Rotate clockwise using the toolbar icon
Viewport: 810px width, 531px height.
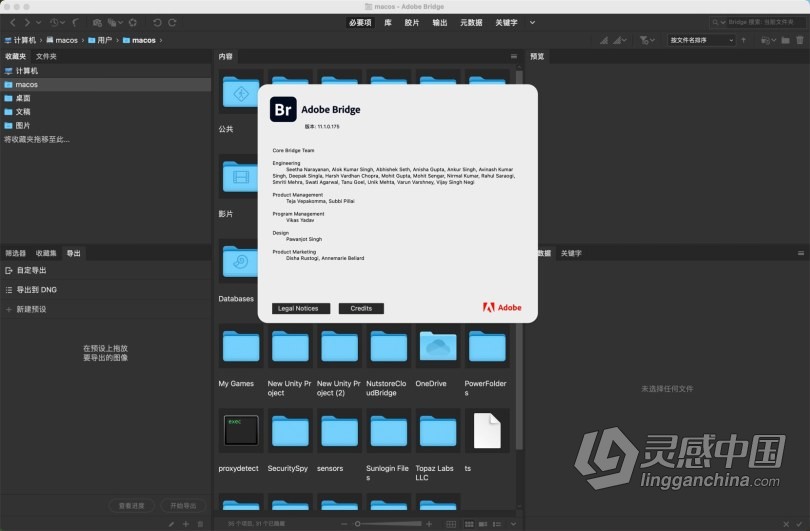172,23
